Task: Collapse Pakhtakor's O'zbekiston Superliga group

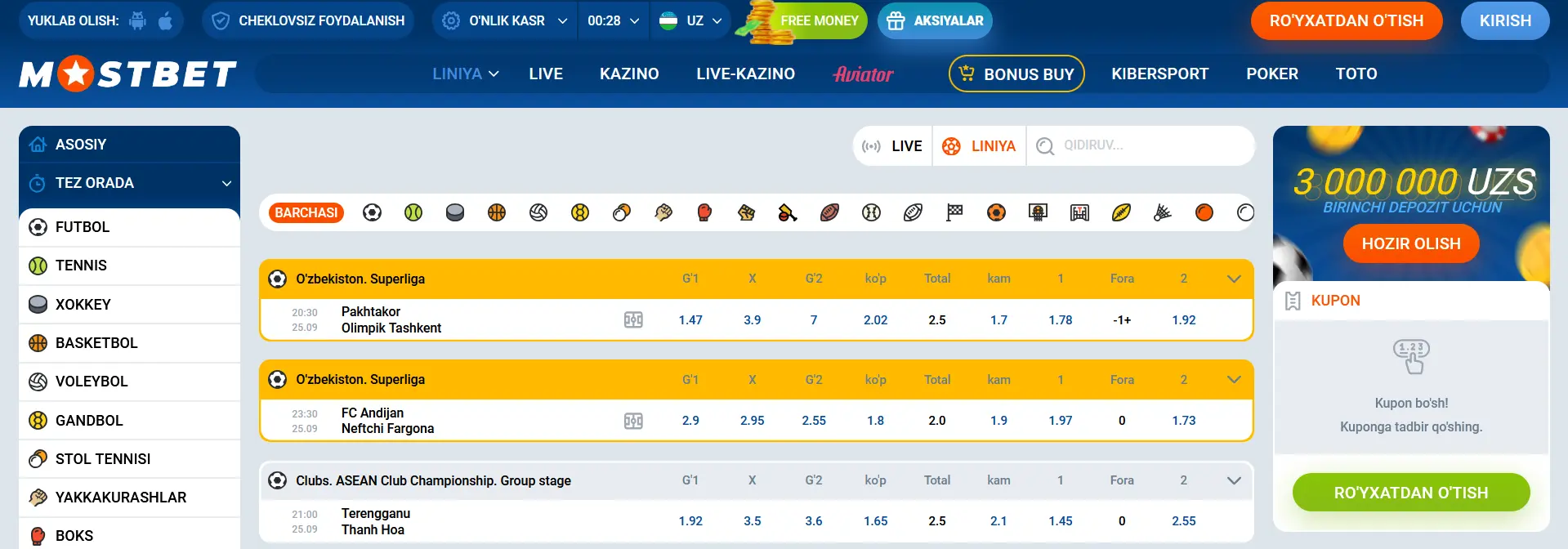Action: [x=1234, y=279]
